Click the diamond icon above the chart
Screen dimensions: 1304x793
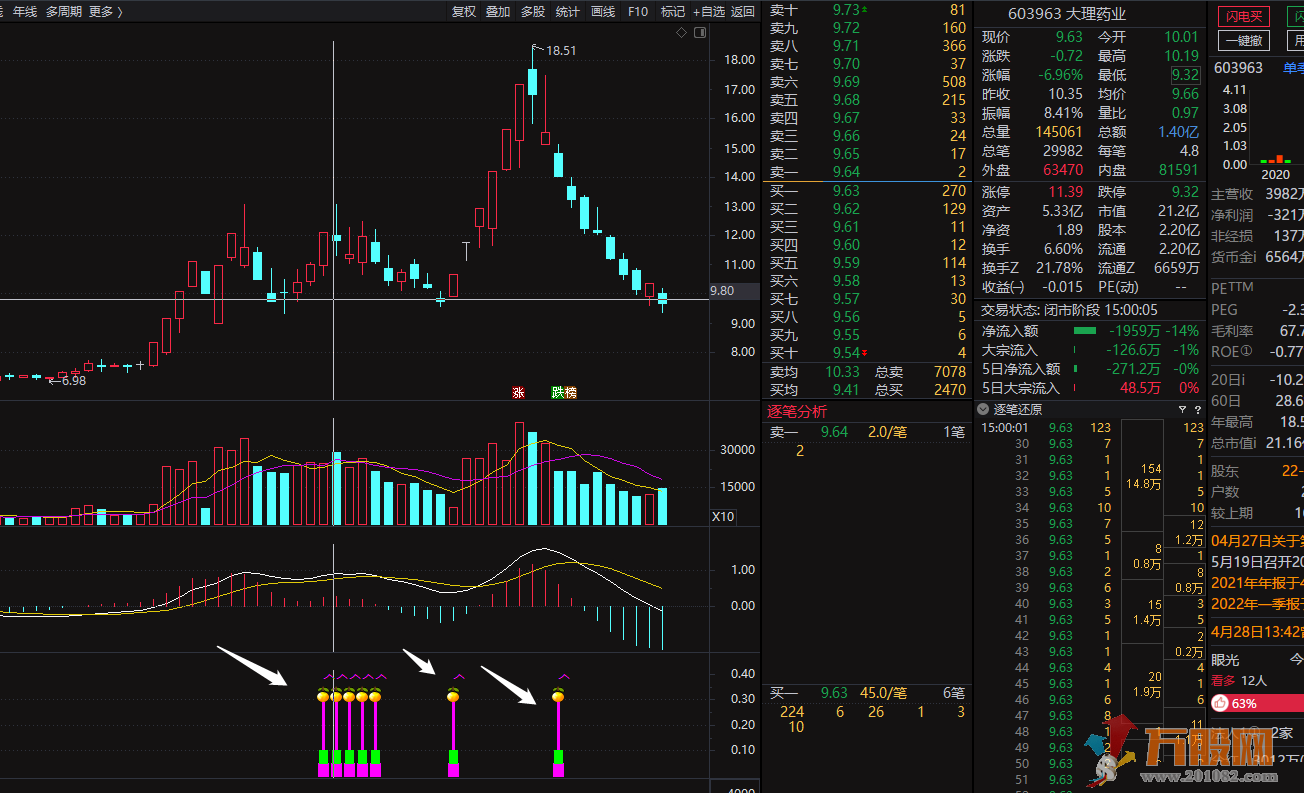click(x=682, y=33)
